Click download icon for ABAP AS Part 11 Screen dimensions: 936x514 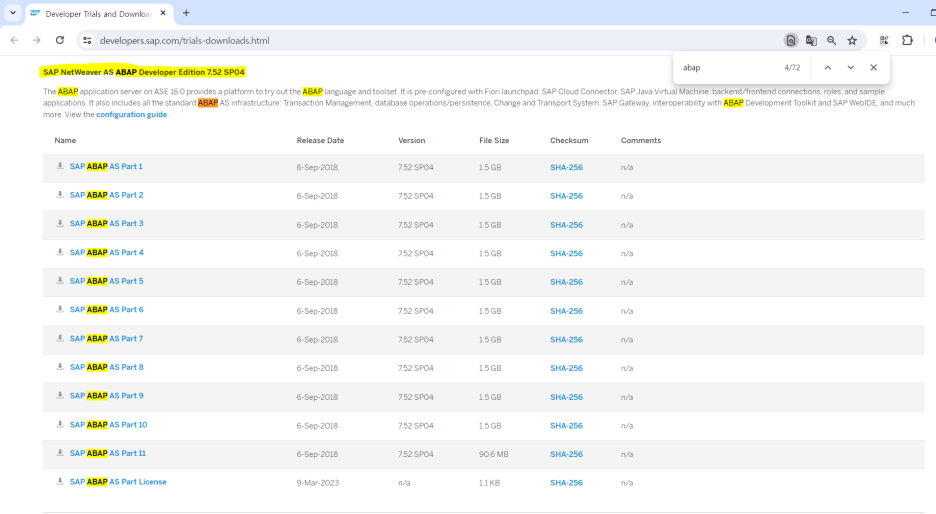click(60, 453)
